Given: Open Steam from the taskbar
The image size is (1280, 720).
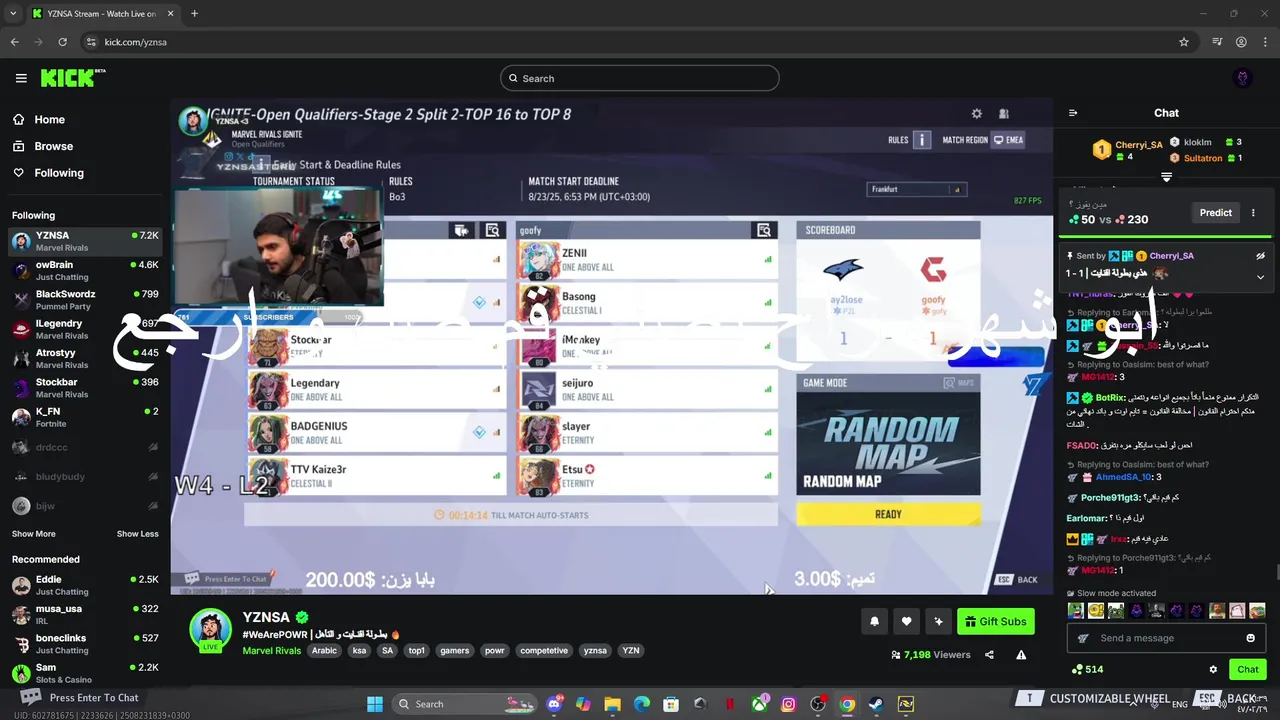Looking at the screenshot, I should [876, 704].
